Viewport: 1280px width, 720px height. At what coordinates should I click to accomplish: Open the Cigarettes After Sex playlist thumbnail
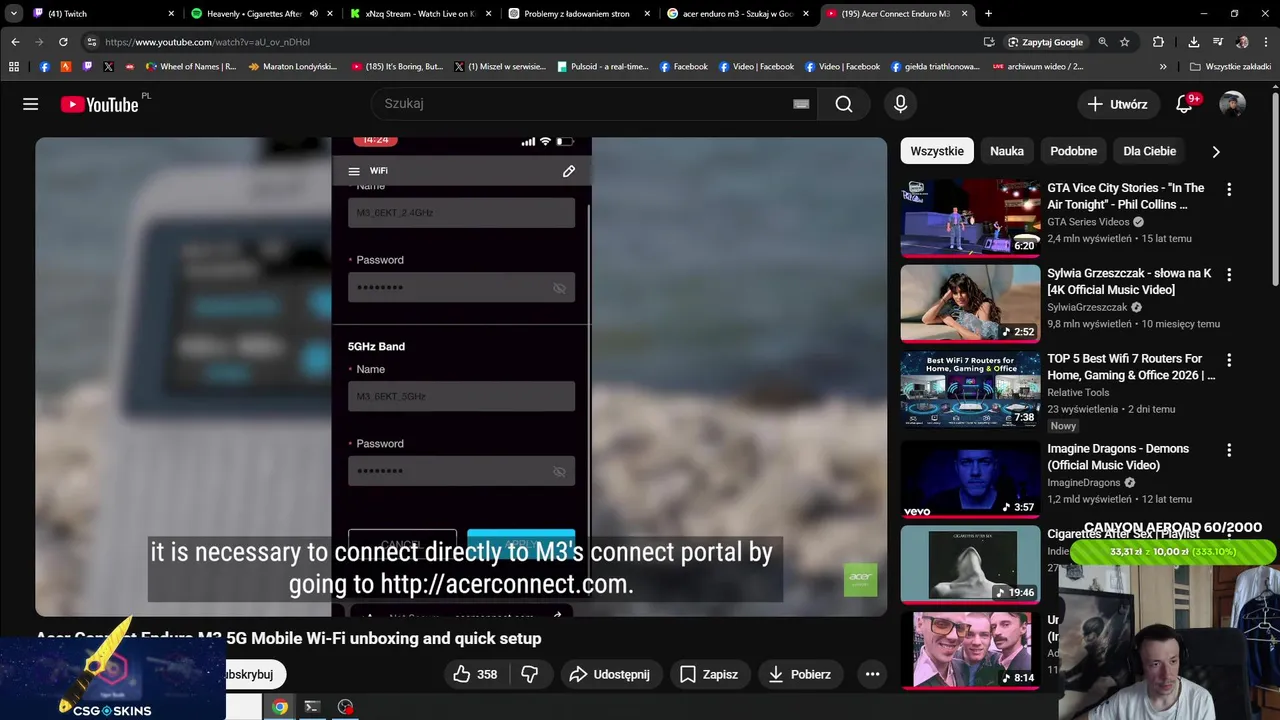coord(970,565)
